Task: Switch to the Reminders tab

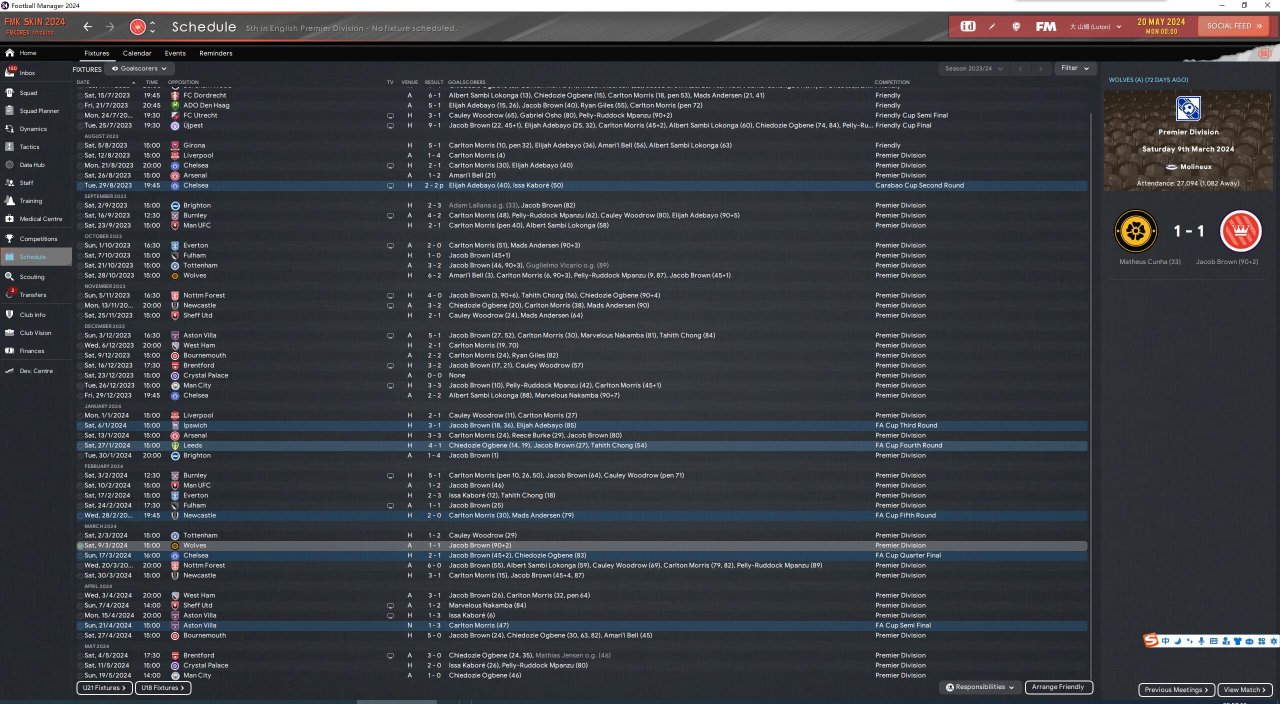Action: coord(216,53)
